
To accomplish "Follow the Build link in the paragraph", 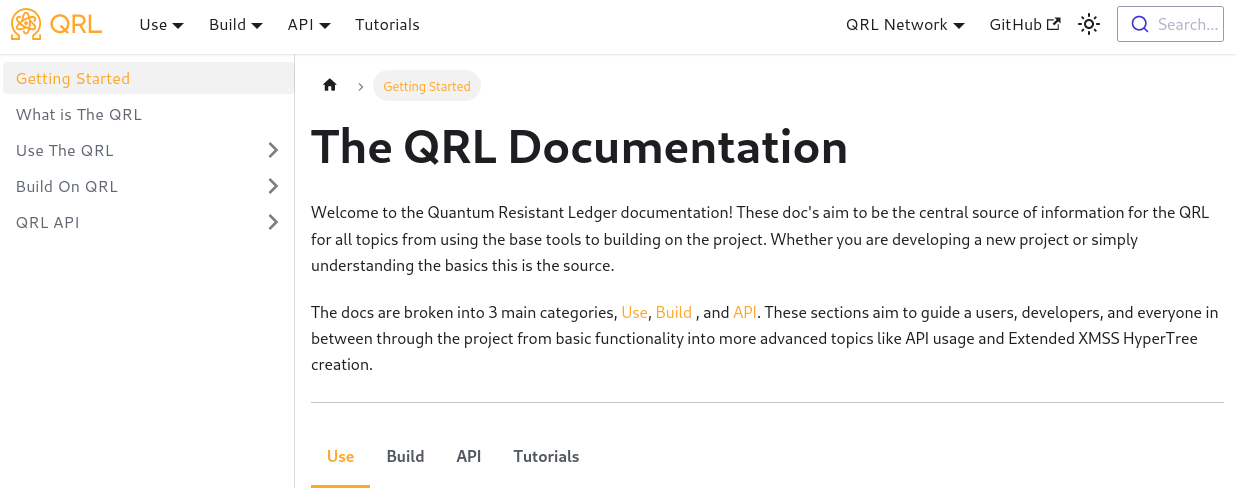I will coord(674,312).
